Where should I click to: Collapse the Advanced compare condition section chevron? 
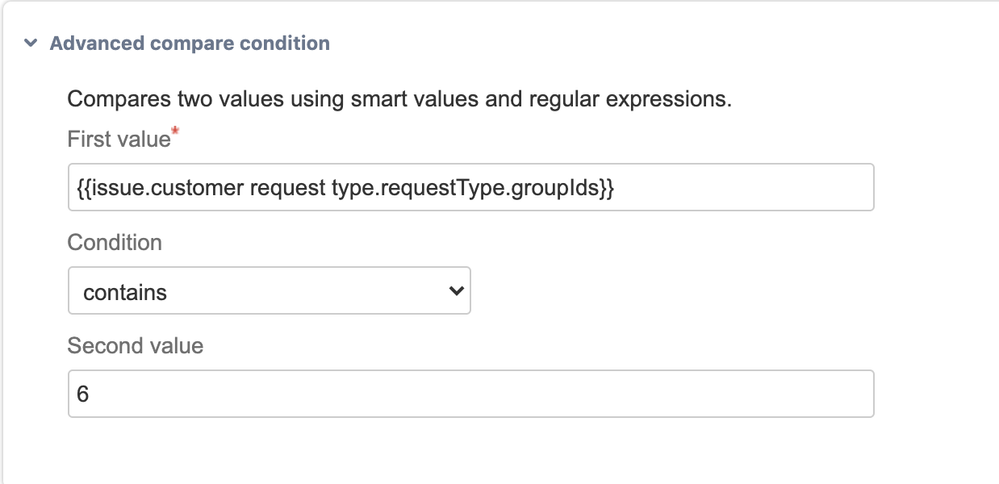(31, 44)
